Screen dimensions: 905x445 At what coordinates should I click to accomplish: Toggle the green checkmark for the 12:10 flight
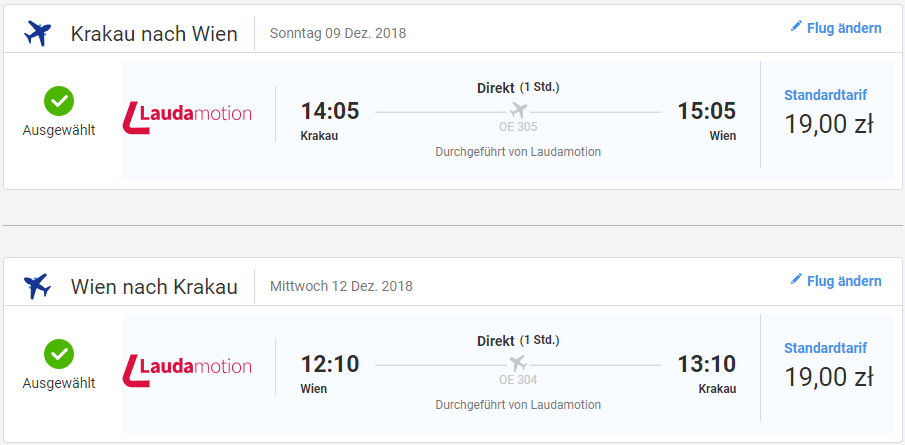pos(59,354)
